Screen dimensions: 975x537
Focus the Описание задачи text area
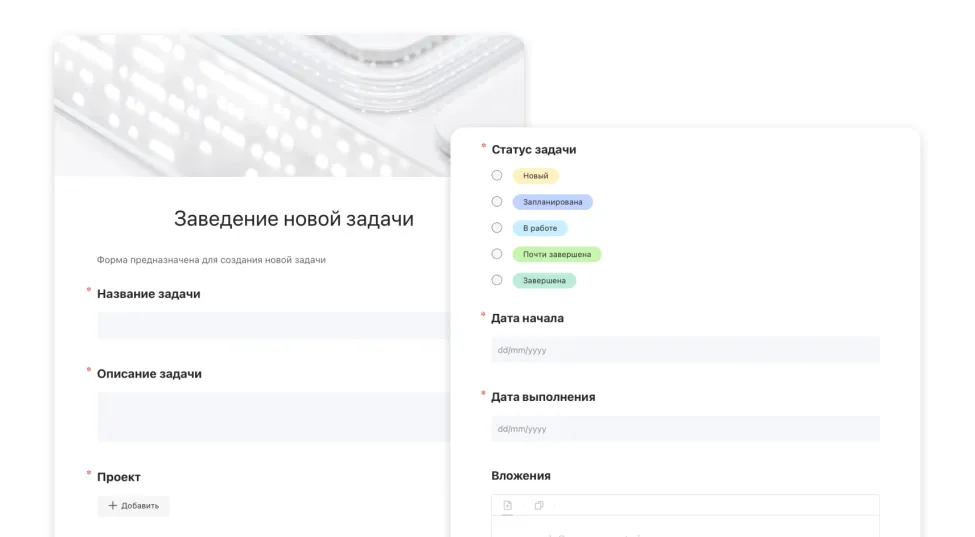tap(274, 416)
